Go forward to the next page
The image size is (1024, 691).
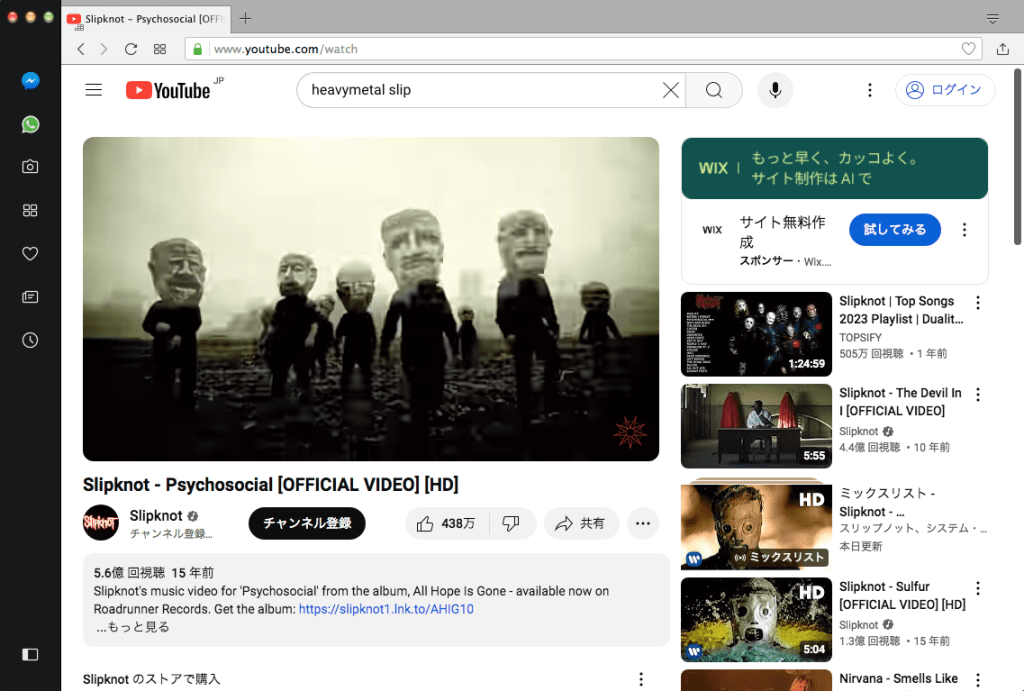click(x=104, y=49)
